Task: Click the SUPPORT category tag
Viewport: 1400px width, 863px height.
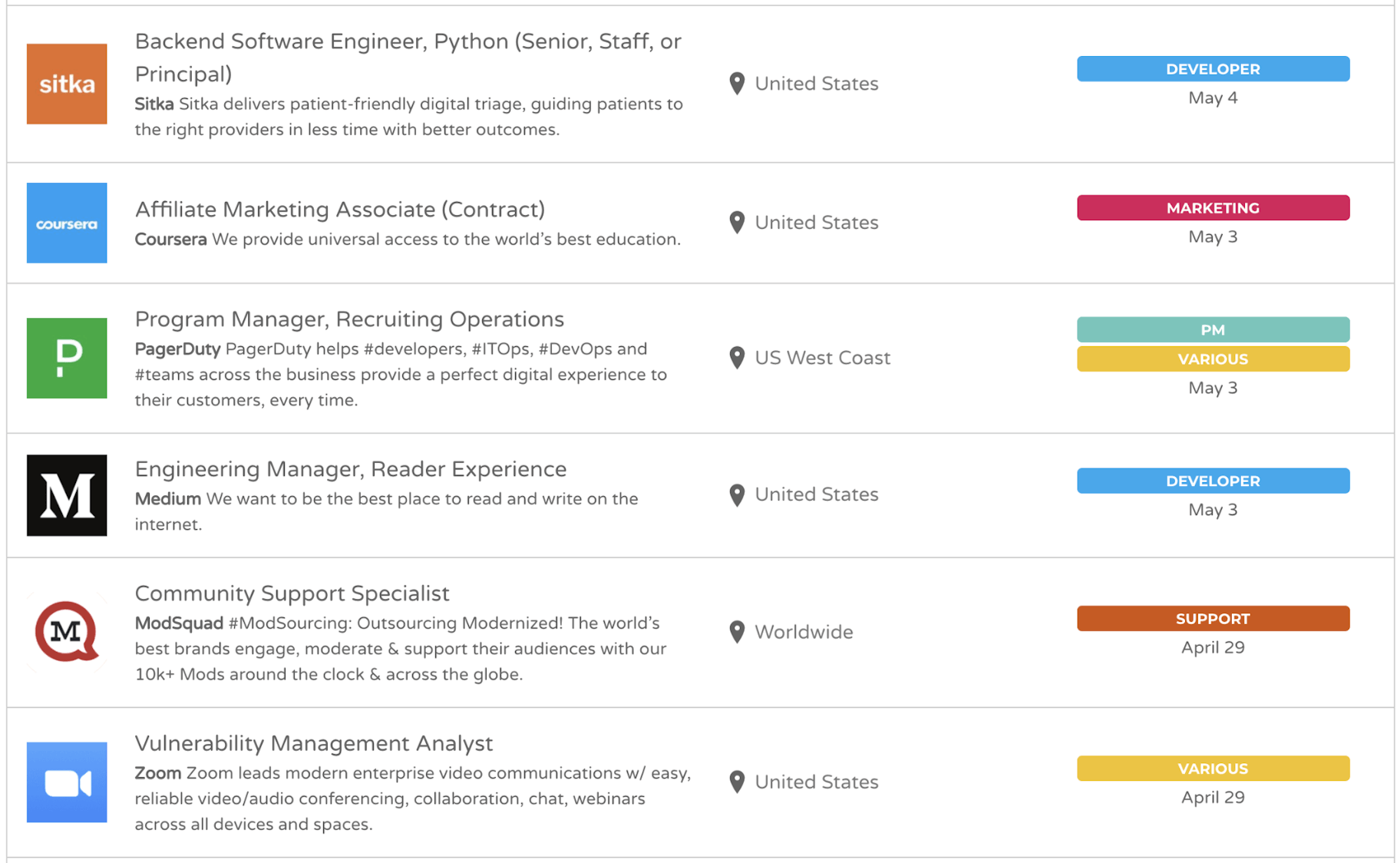Action: (x=1213, y=618)
